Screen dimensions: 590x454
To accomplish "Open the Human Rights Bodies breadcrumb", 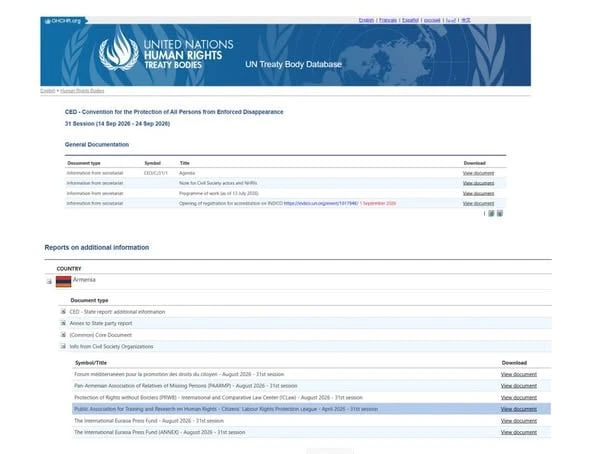I will (x=82, y=91).
